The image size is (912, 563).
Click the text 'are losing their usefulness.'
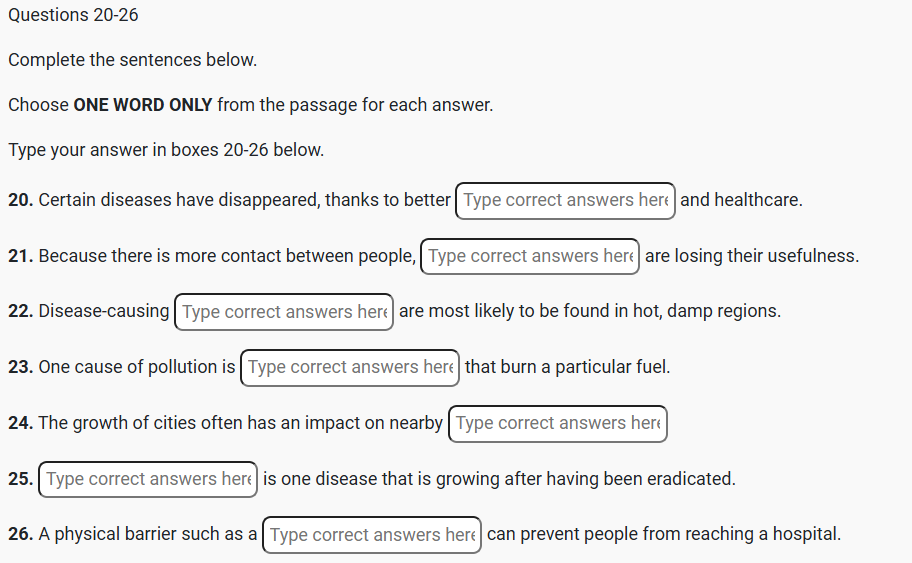pos(752,256)
